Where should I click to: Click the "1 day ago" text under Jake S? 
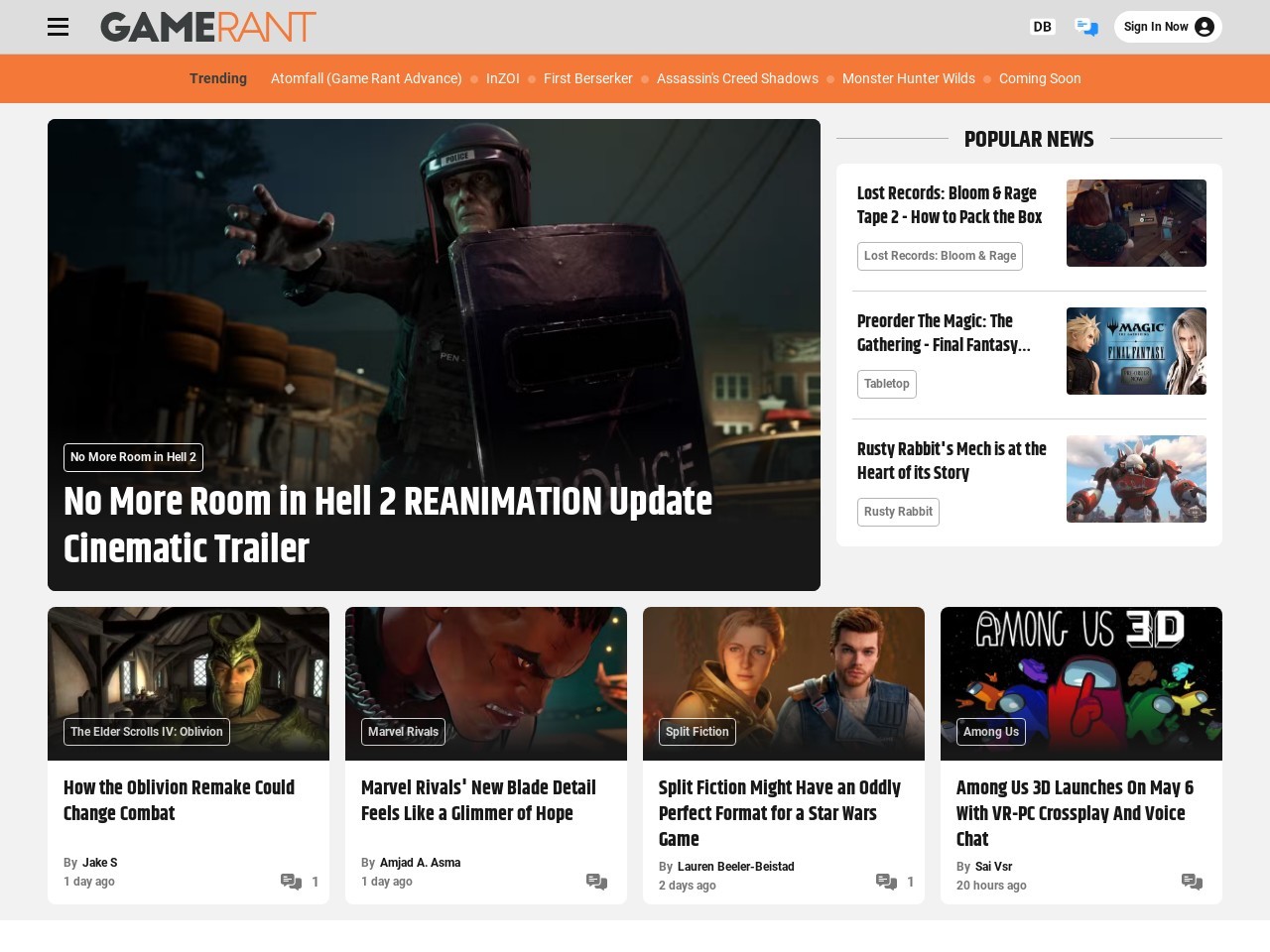[x=89, y=882]
